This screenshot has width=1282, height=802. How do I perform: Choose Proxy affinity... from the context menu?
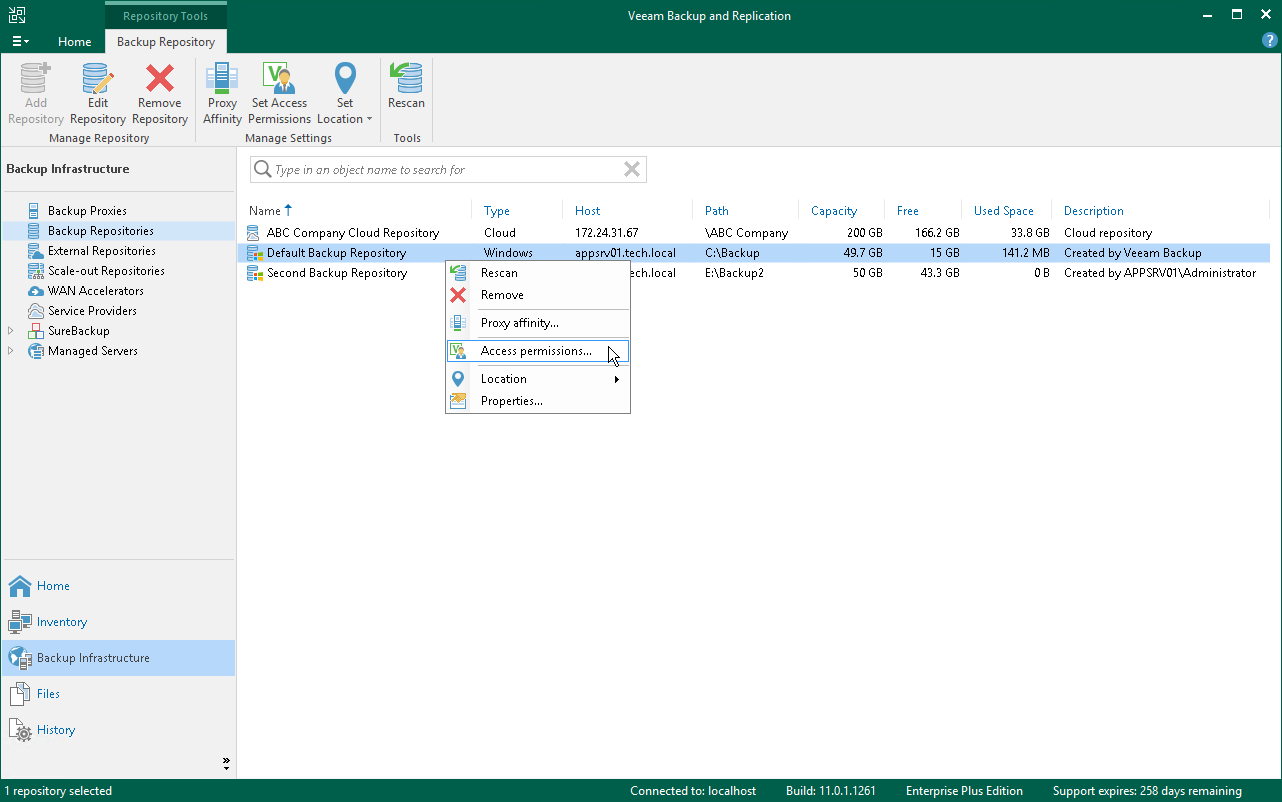coord(538,323)
